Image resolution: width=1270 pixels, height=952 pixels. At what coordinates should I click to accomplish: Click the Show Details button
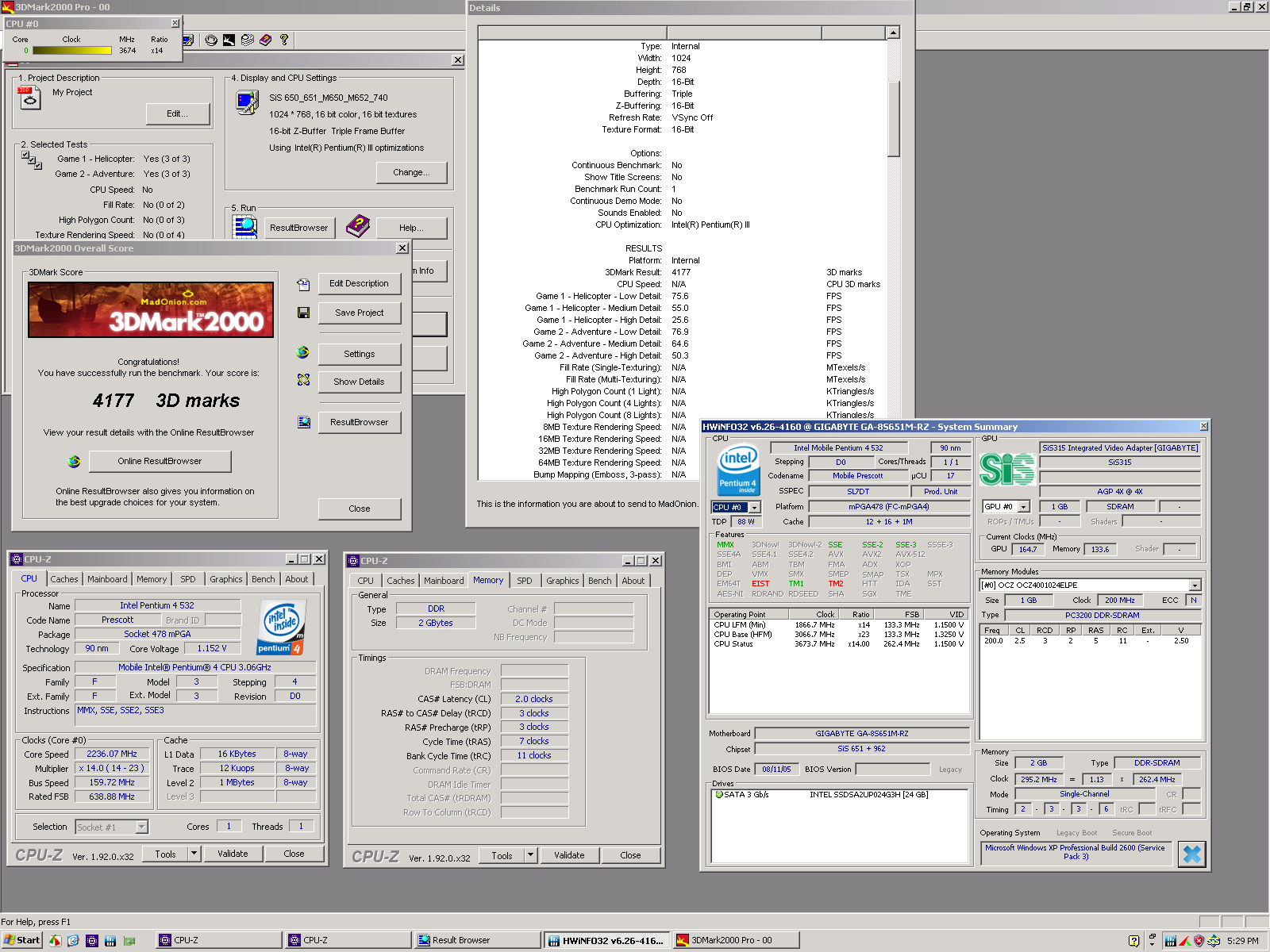360,382
